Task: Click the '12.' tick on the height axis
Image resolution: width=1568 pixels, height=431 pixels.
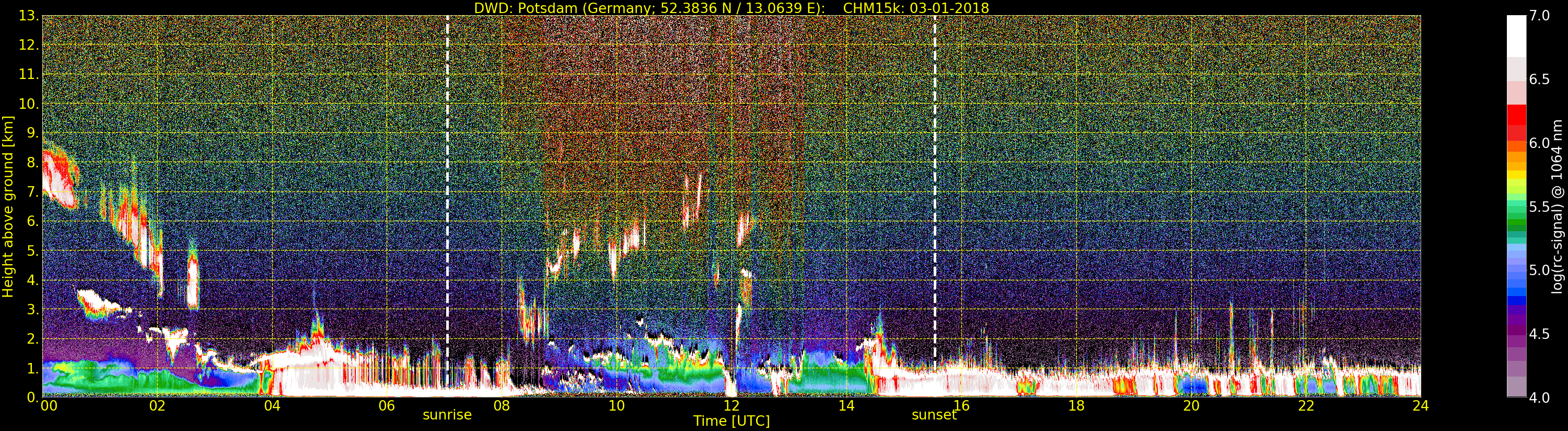Action: (x=28, y=45)
